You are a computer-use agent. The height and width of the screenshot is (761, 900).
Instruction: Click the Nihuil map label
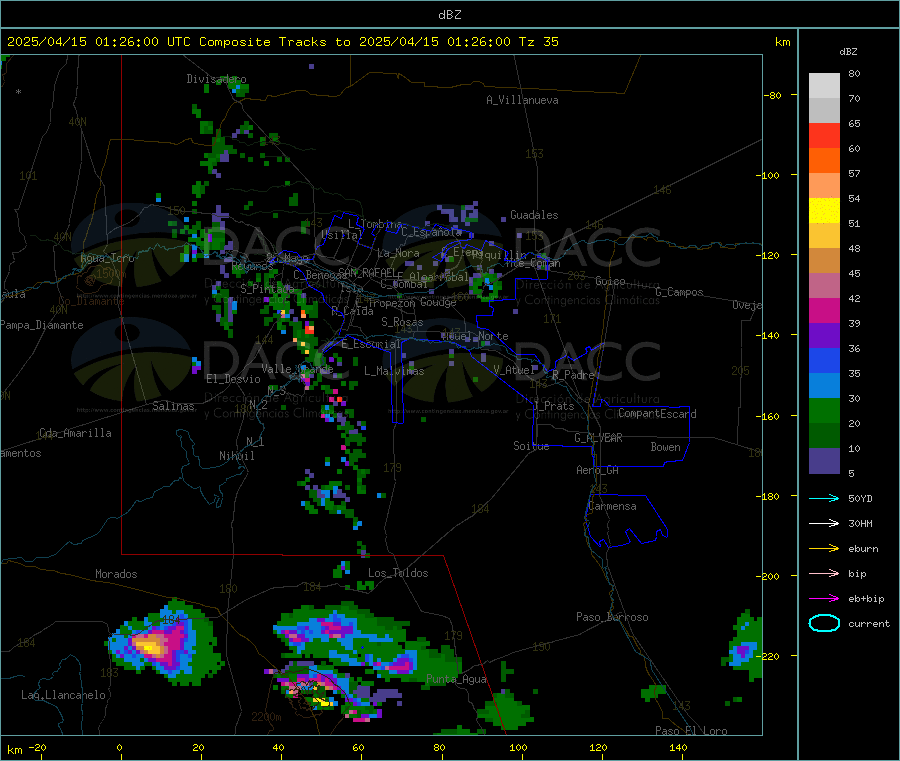point(236,456)
